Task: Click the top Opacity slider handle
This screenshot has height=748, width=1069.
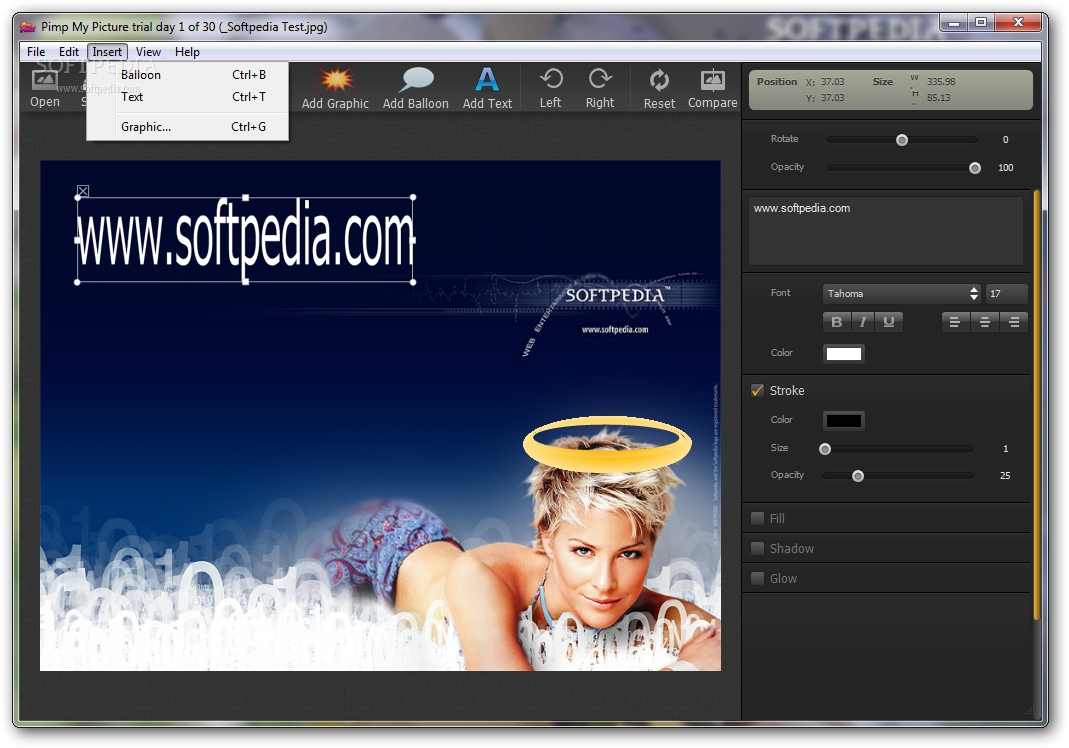Action: tap(975, 168)
